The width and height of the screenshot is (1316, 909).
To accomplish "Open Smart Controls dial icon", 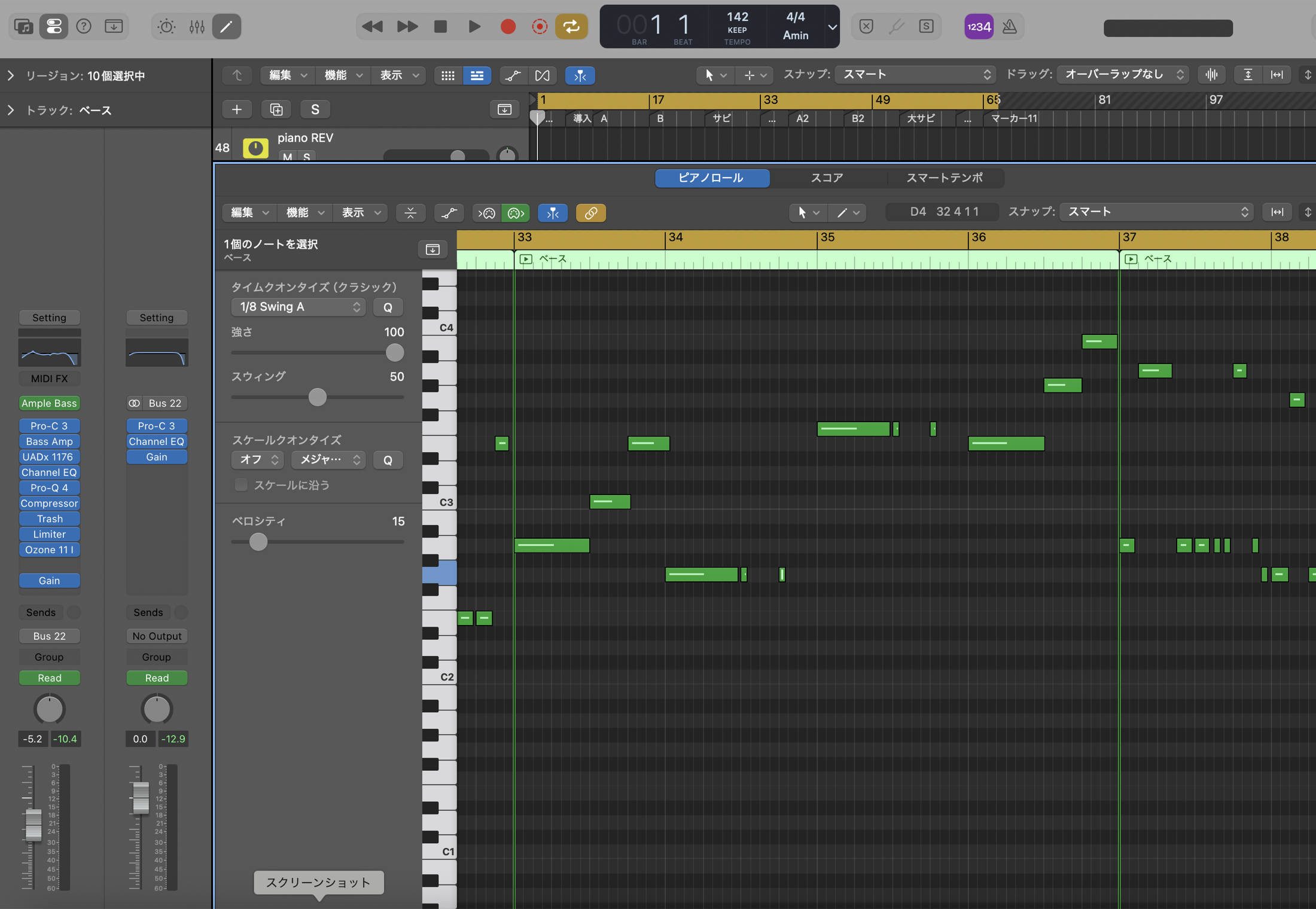I will click(x=166, y=26).
